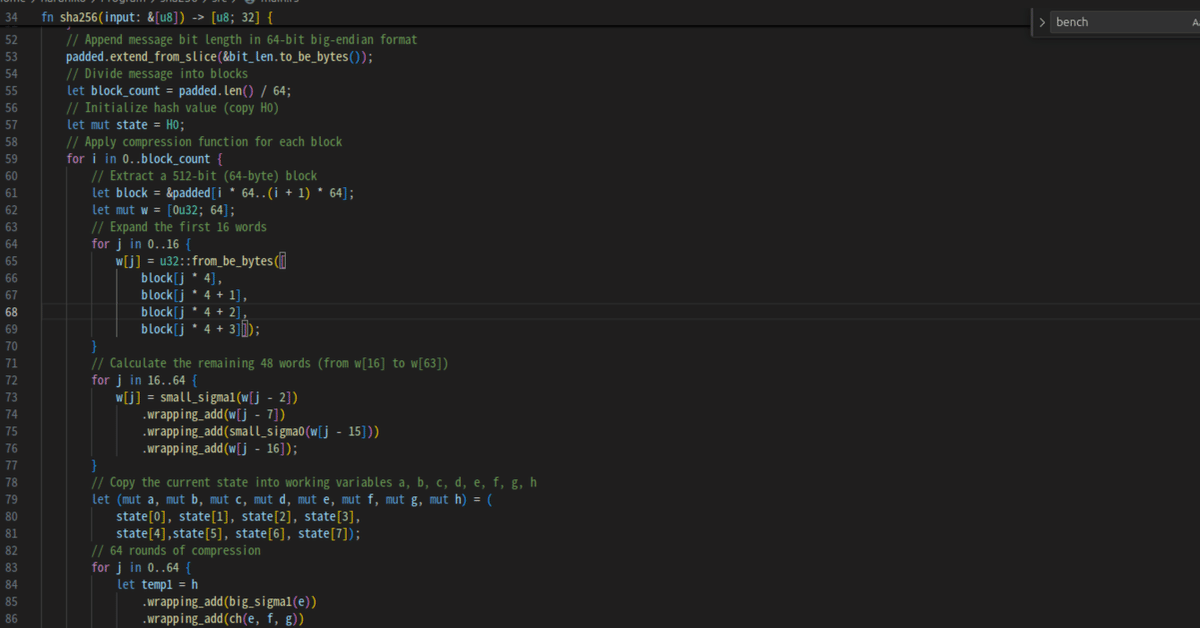This screenshot has width=1200, height=628.
Task: Click the line ".wrapping_add(w[j - 7])"
Action: tap(214, 414)
